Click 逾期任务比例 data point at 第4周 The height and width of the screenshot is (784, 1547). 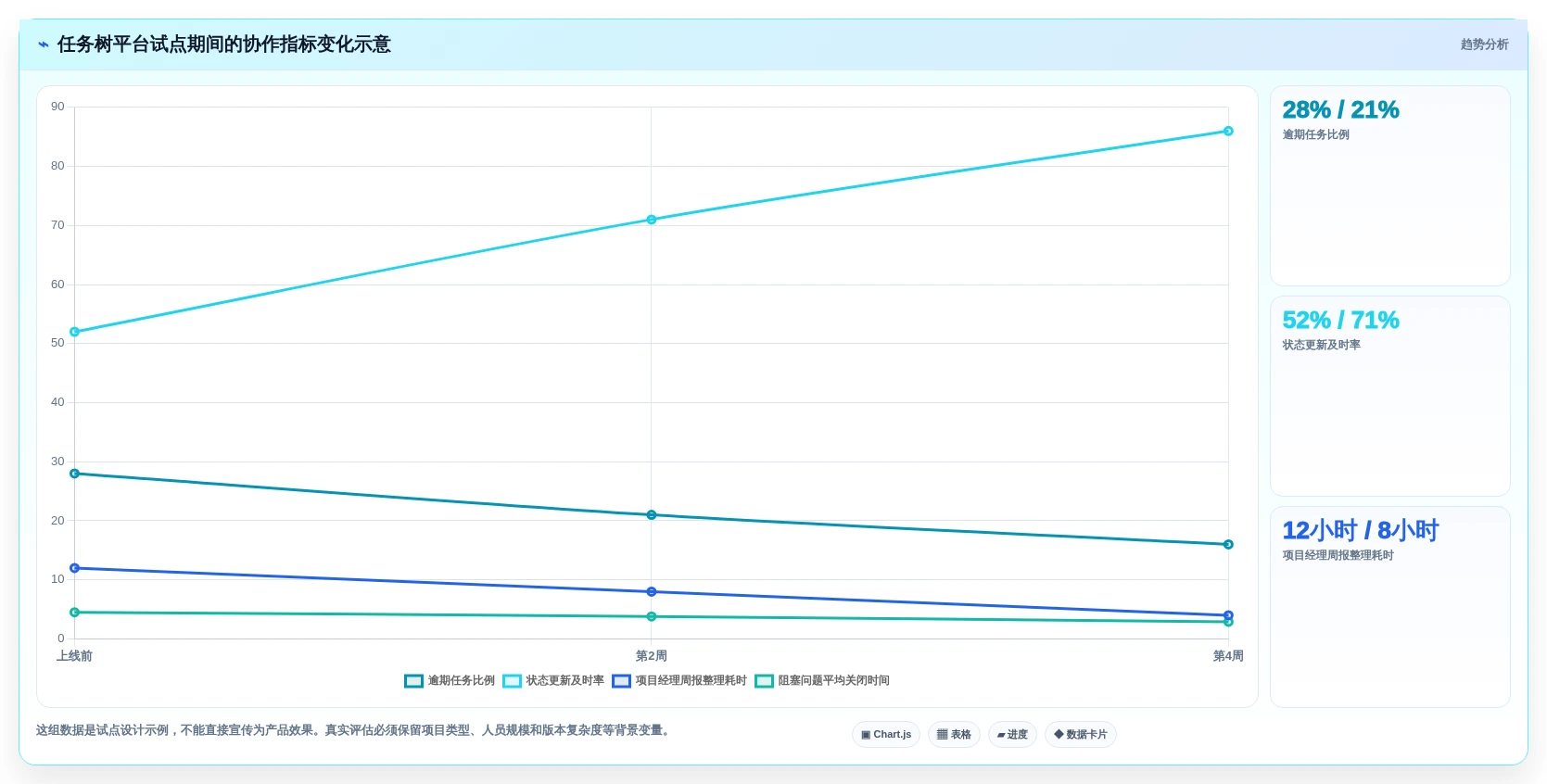(1228, 545)
